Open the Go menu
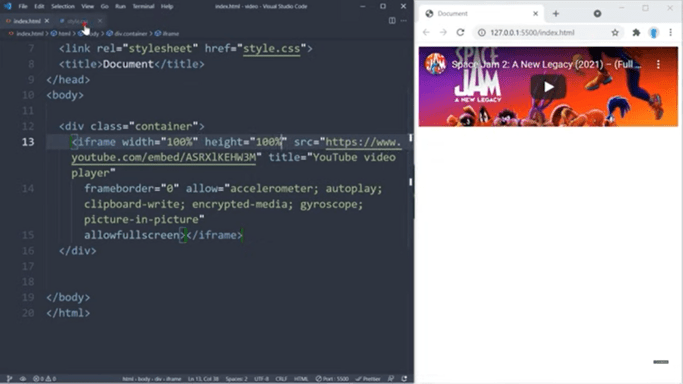The height and width of the screenshot is (384, 683). [105, 7]
